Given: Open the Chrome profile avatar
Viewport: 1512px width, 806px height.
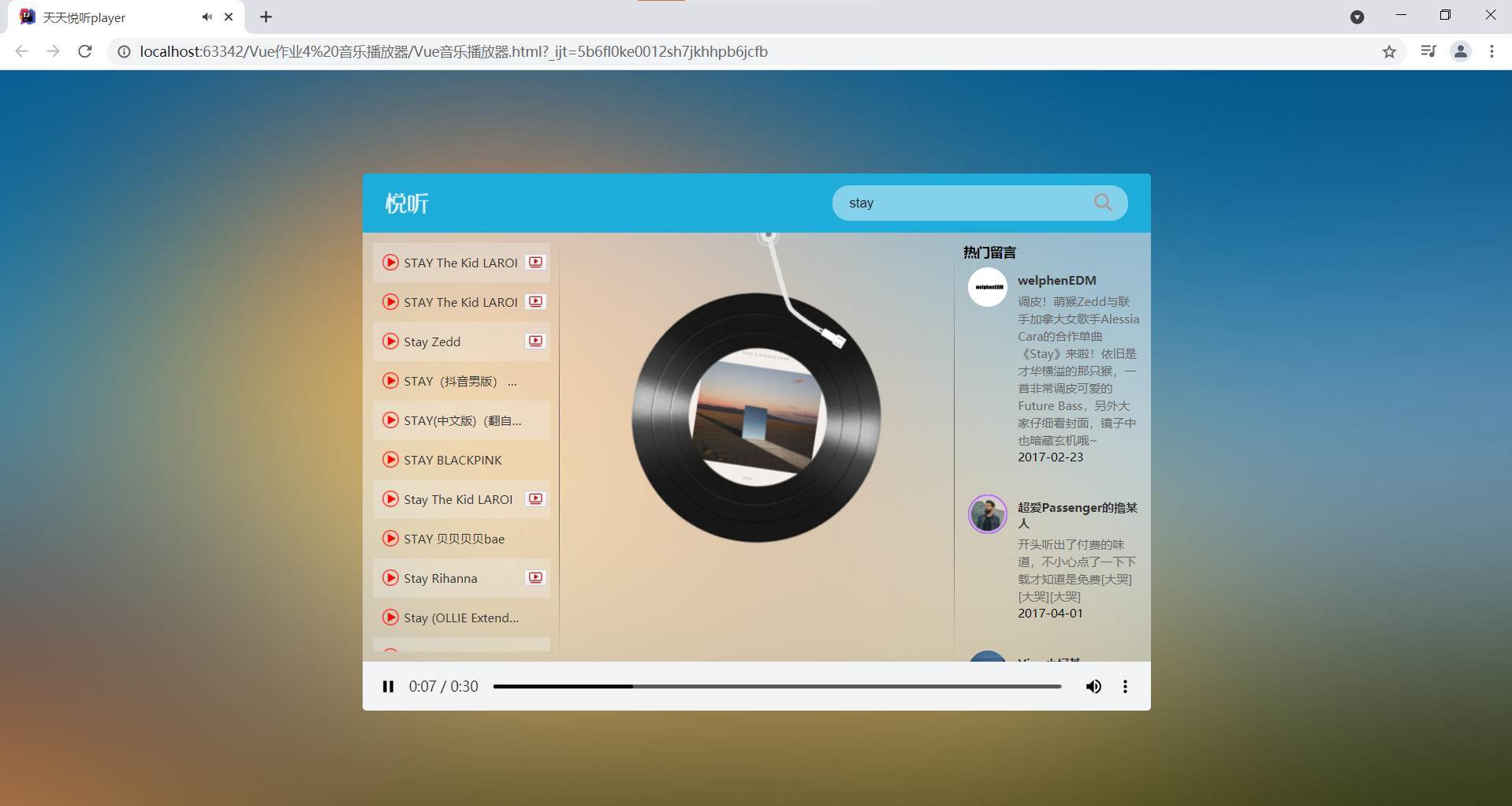Looking at the screenshot, I should coord(1461,51).
